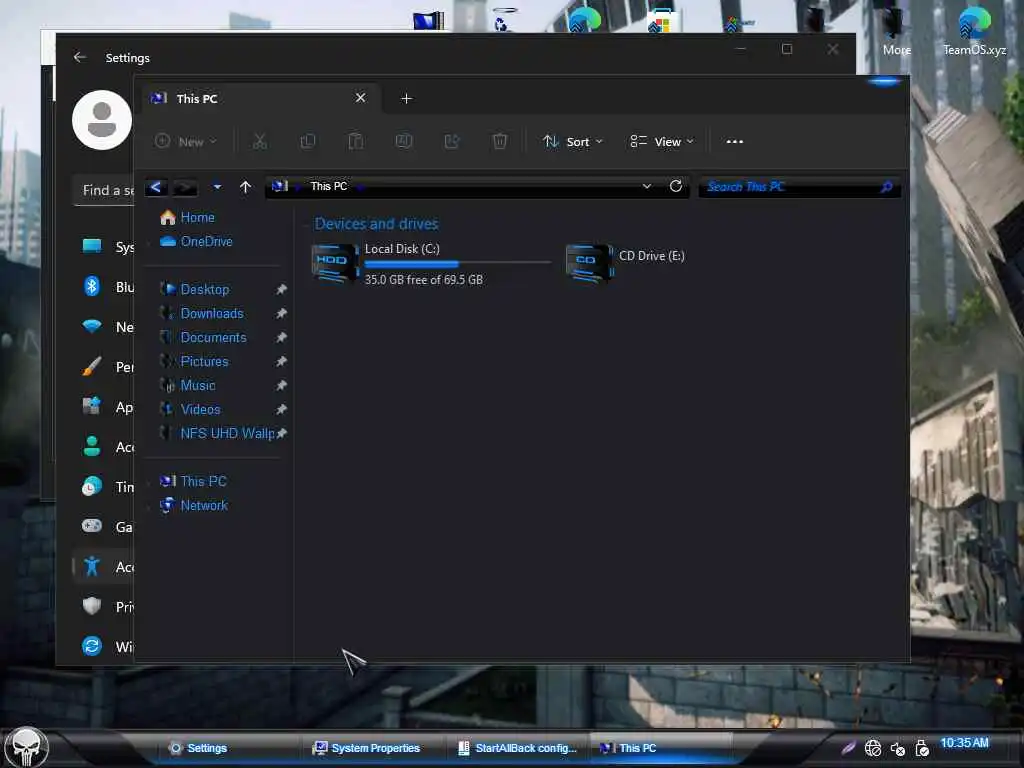Click '35.0 GB free of 69.5 GB' text

tap(423, 280)
